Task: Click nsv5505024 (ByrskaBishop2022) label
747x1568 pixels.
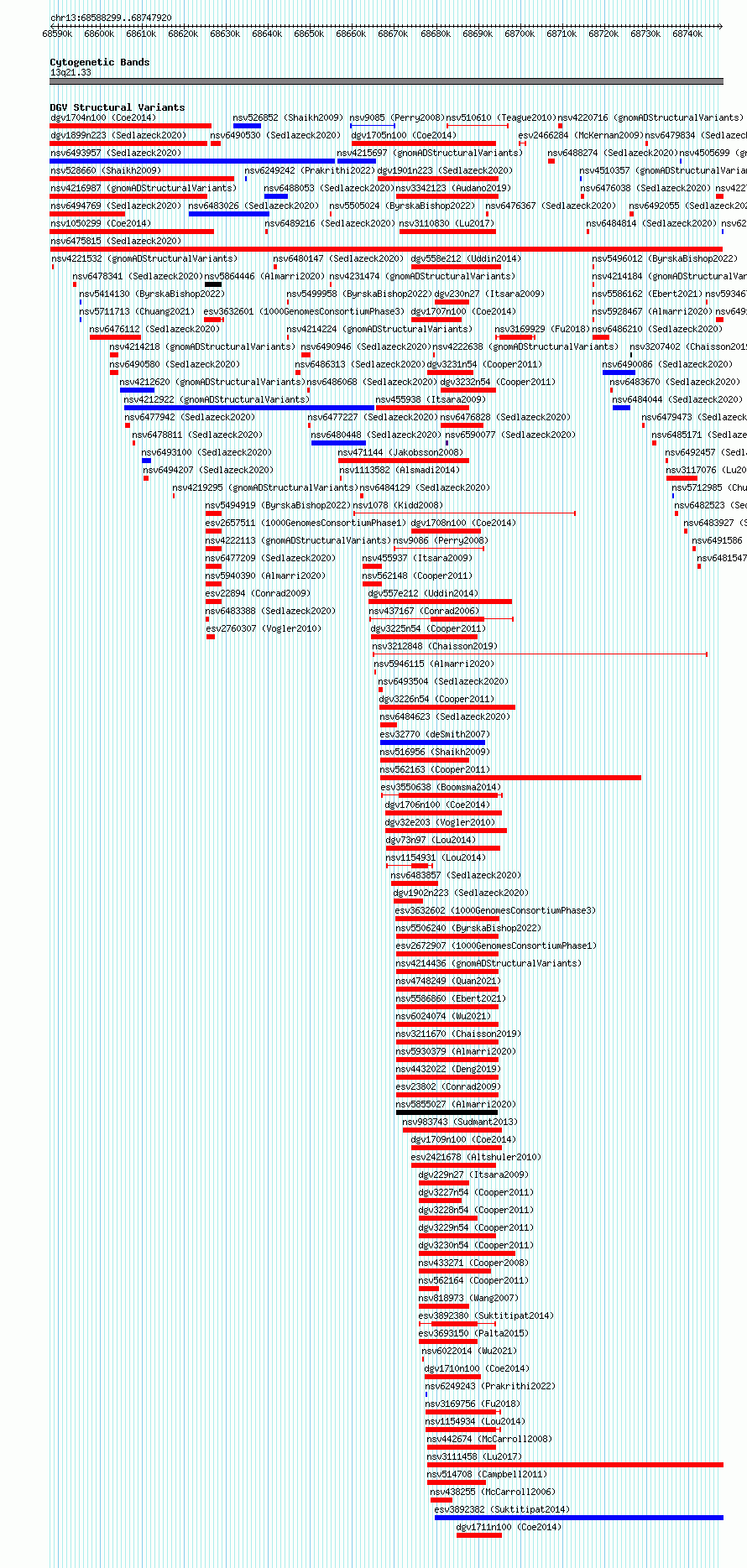Action: click(x=401, y=206)
